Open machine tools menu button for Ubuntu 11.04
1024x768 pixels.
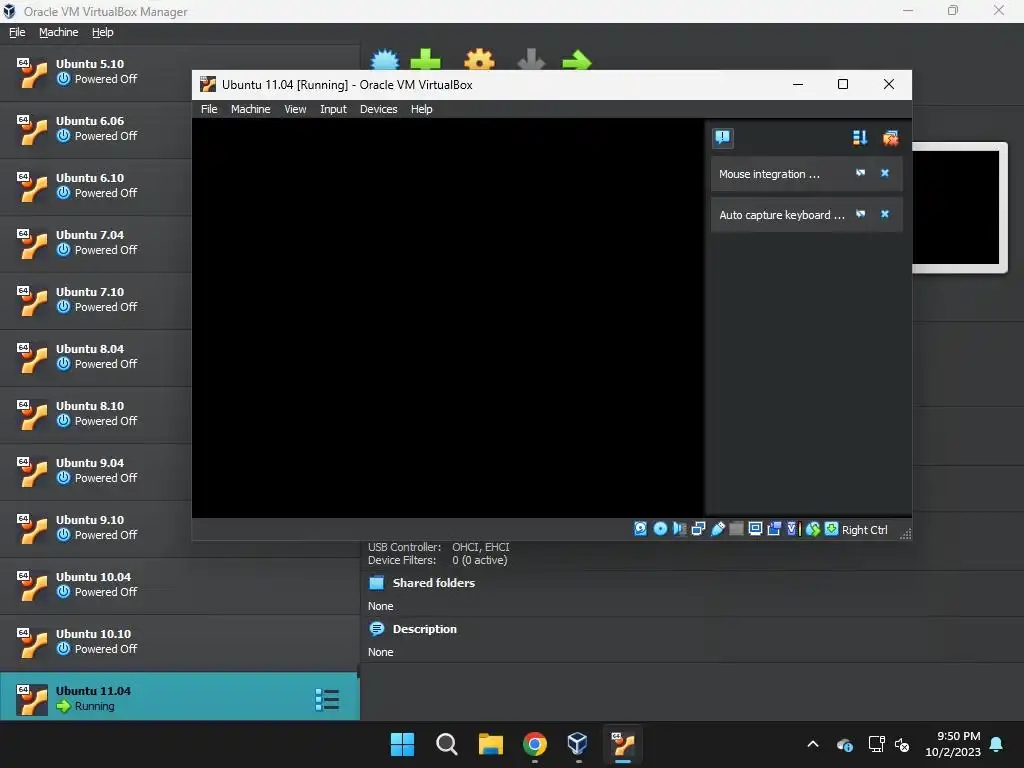coord(327,699)
